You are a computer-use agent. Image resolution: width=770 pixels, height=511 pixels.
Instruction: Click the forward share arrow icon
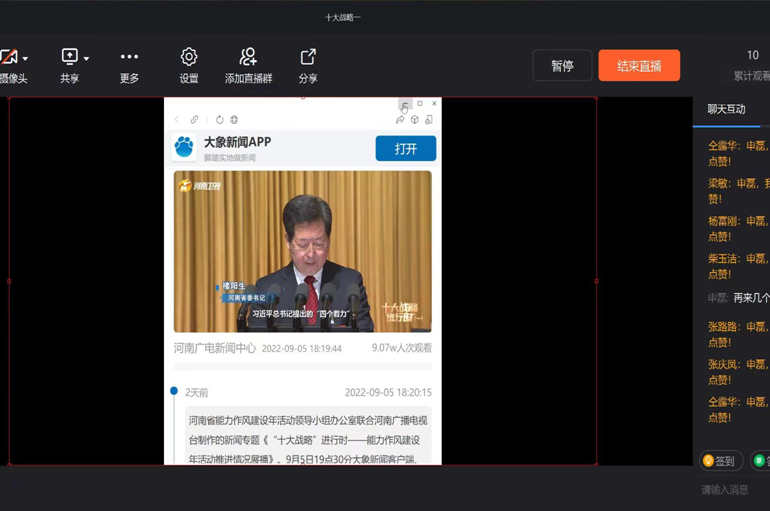[400, 120]
